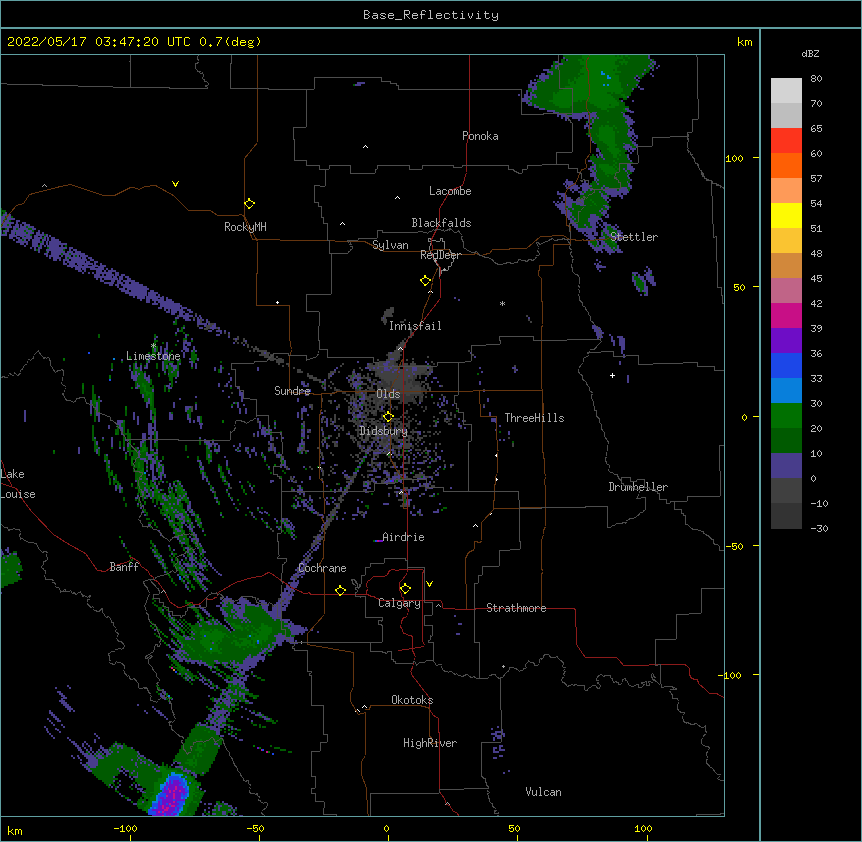Select the red 65-60 dBZ legend swatch

click(786, 141)
